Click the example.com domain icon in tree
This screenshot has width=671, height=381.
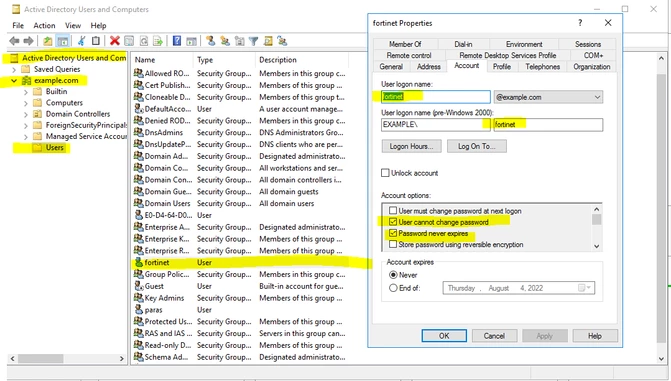coord(27,80)
